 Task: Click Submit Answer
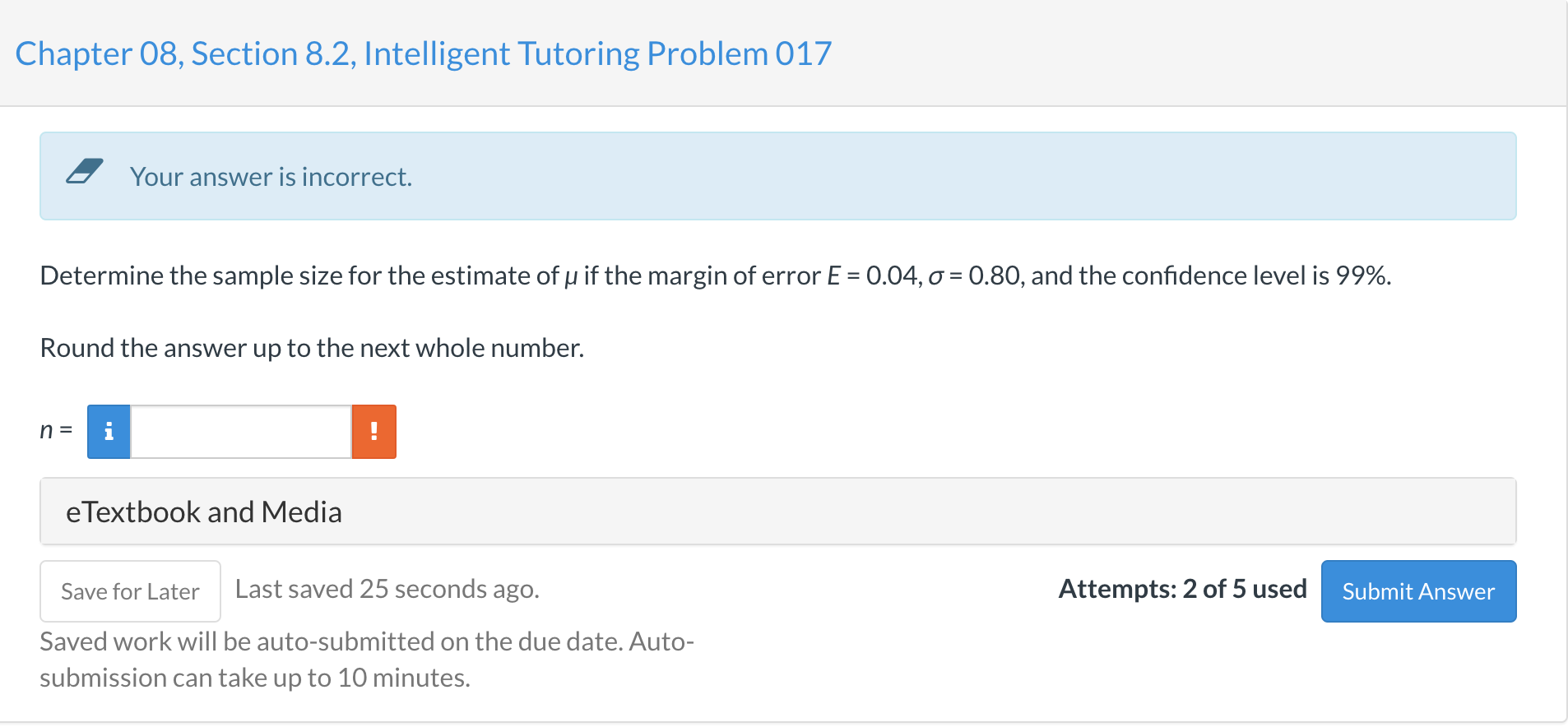(x=1418, y=590)
